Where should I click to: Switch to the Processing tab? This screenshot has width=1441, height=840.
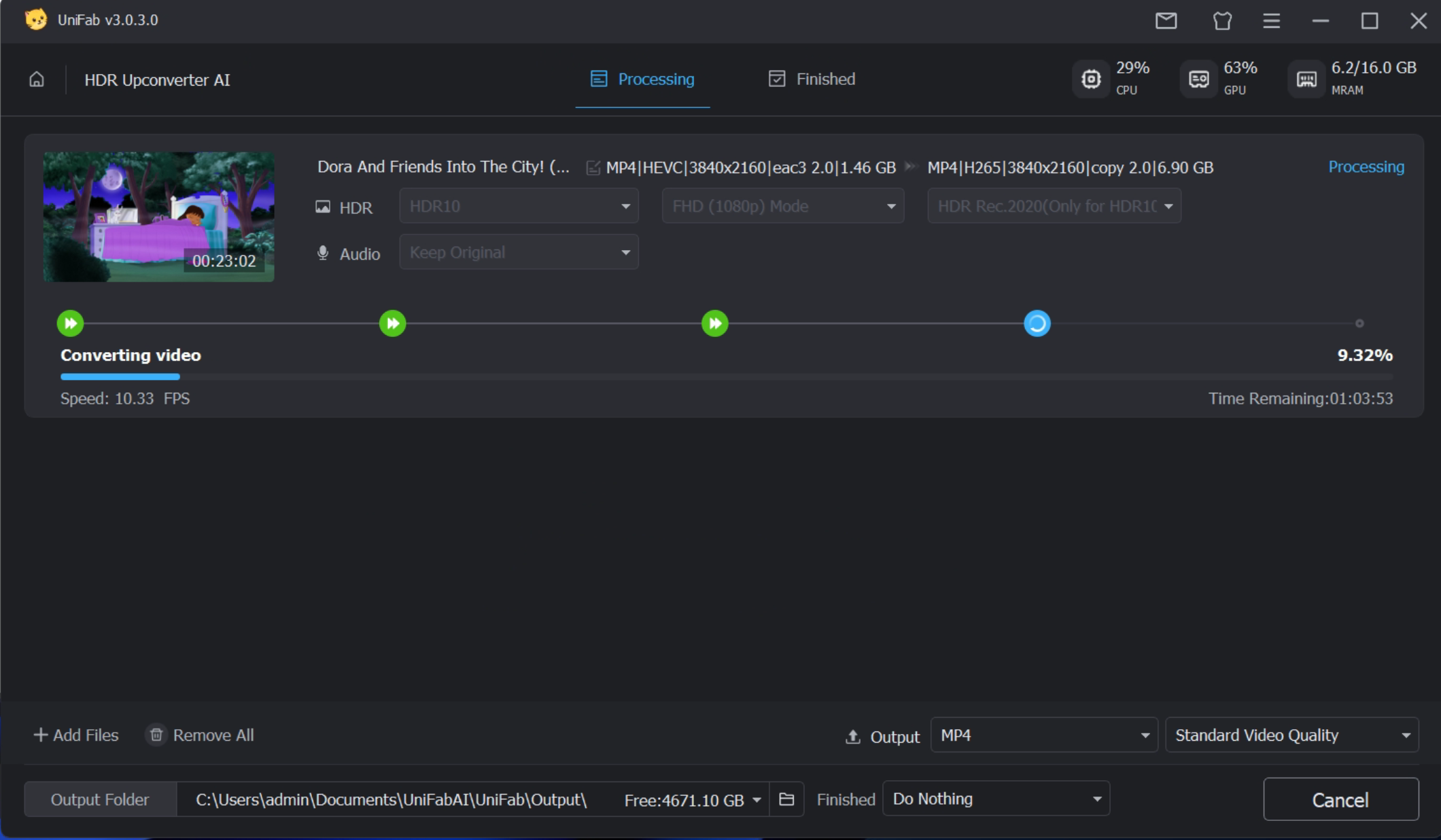click(642, 80)
